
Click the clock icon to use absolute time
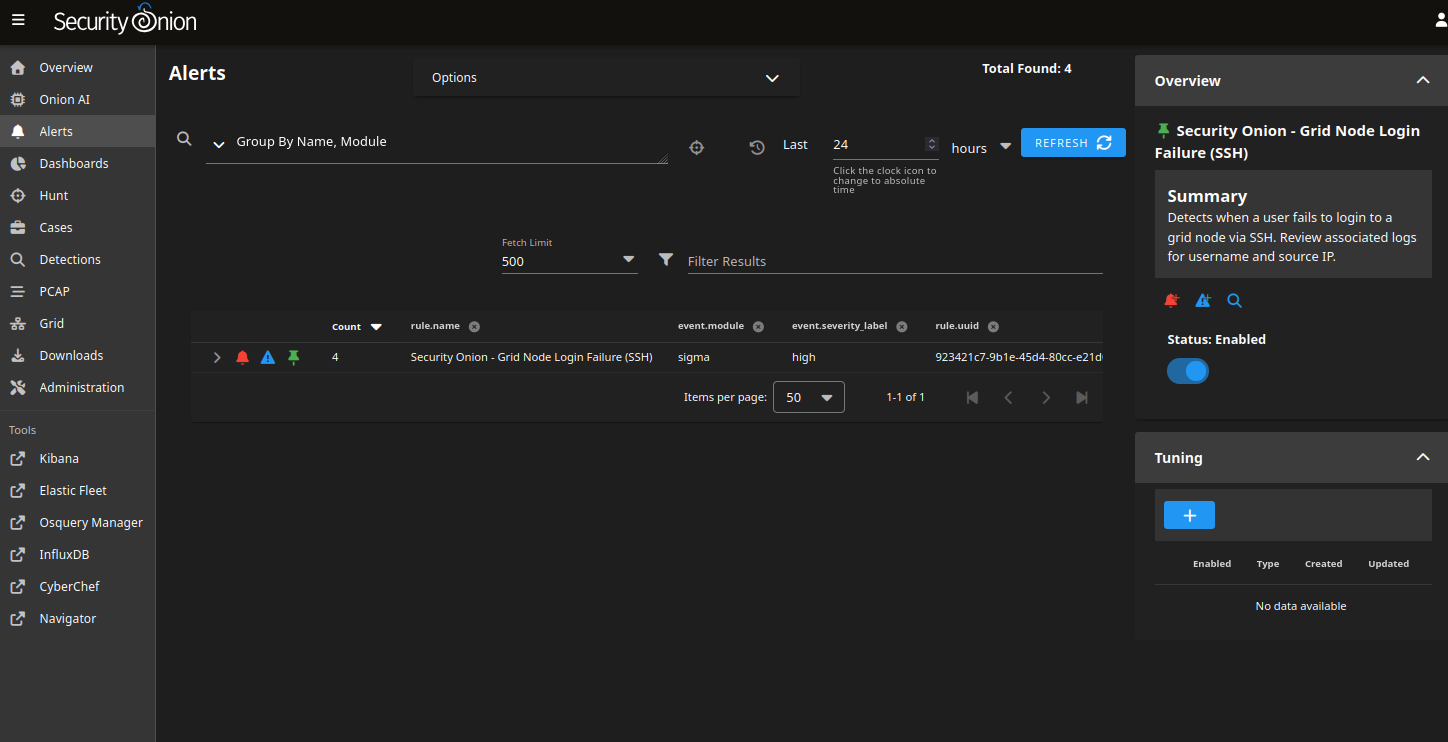tap(757, 147)
